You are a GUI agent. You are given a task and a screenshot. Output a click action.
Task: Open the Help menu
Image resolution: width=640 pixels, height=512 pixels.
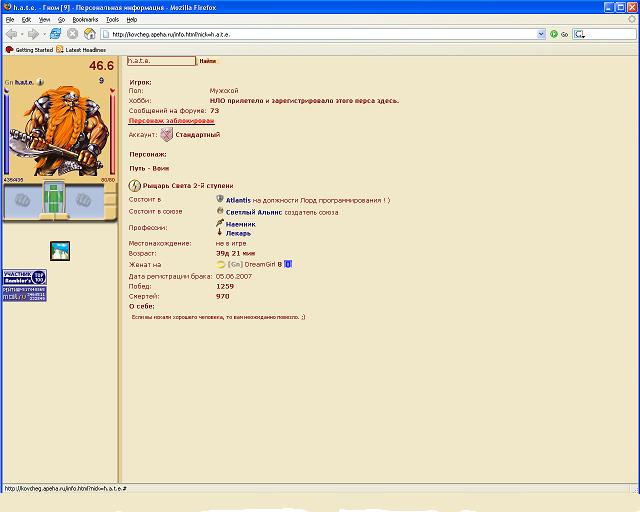(131, 19)
